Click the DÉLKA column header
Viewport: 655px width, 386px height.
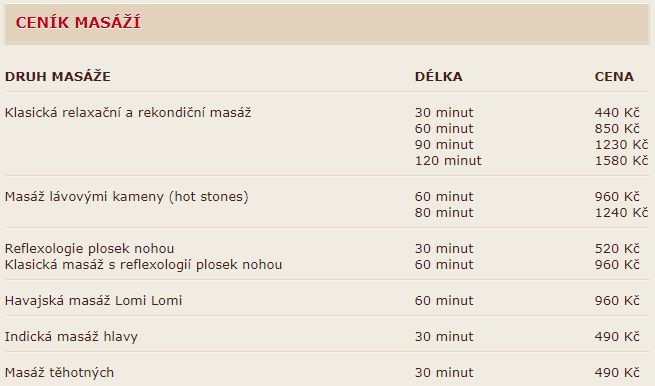point(439,76)
